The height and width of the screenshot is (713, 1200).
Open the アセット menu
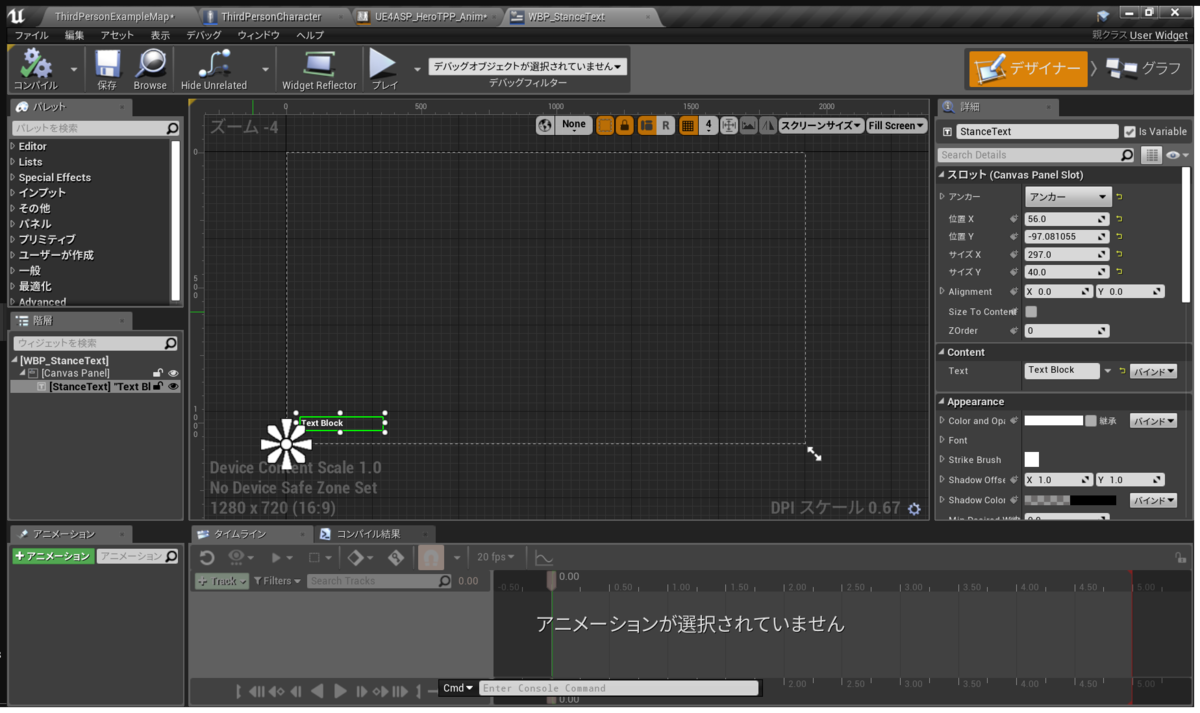[117, 35]
